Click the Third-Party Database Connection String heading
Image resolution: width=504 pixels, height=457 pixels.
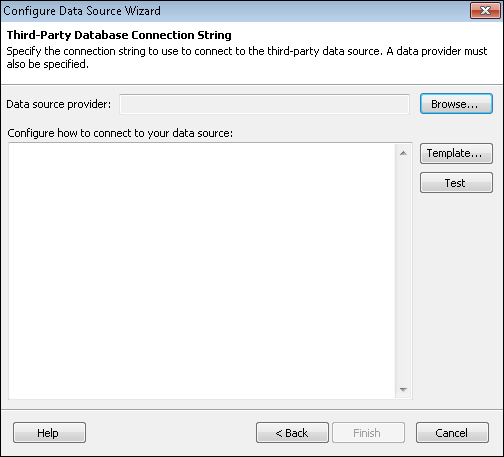pyautogui.click(x=119, y=35)
